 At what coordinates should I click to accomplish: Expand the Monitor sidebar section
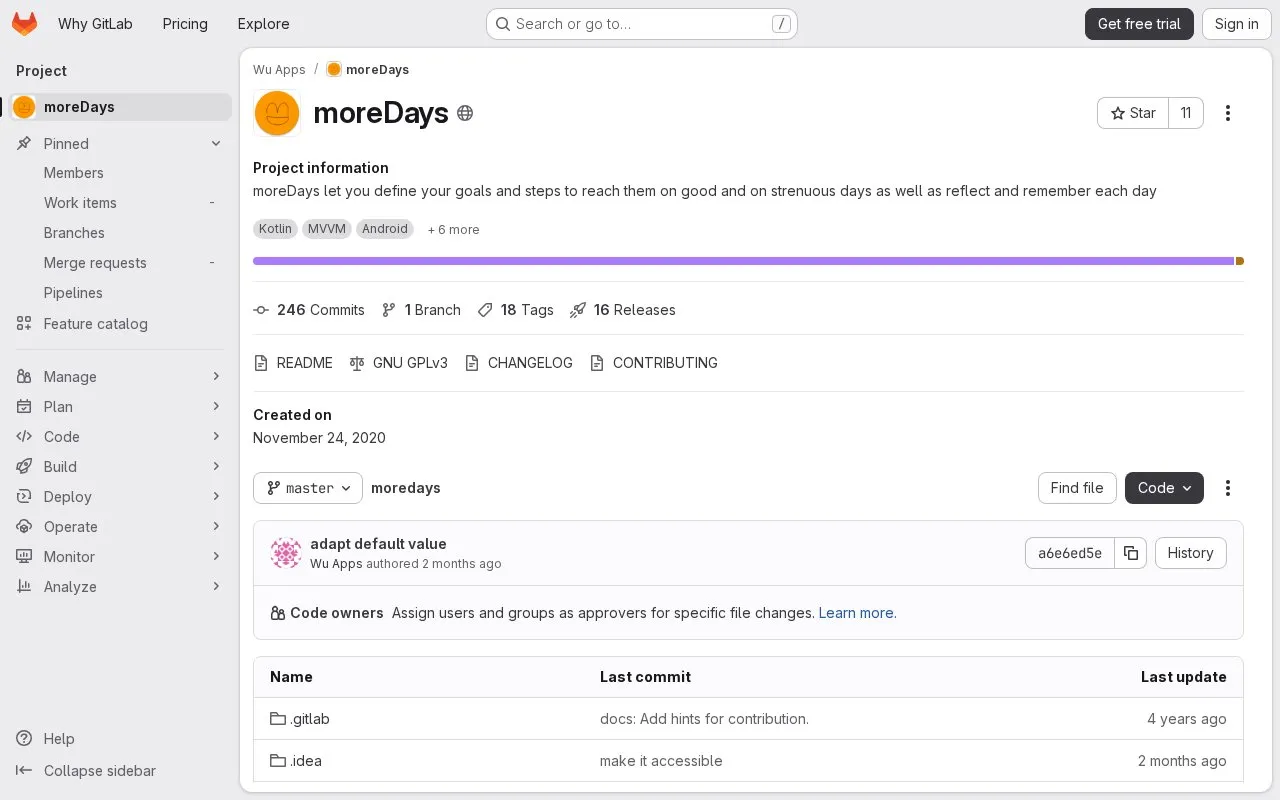120,557
